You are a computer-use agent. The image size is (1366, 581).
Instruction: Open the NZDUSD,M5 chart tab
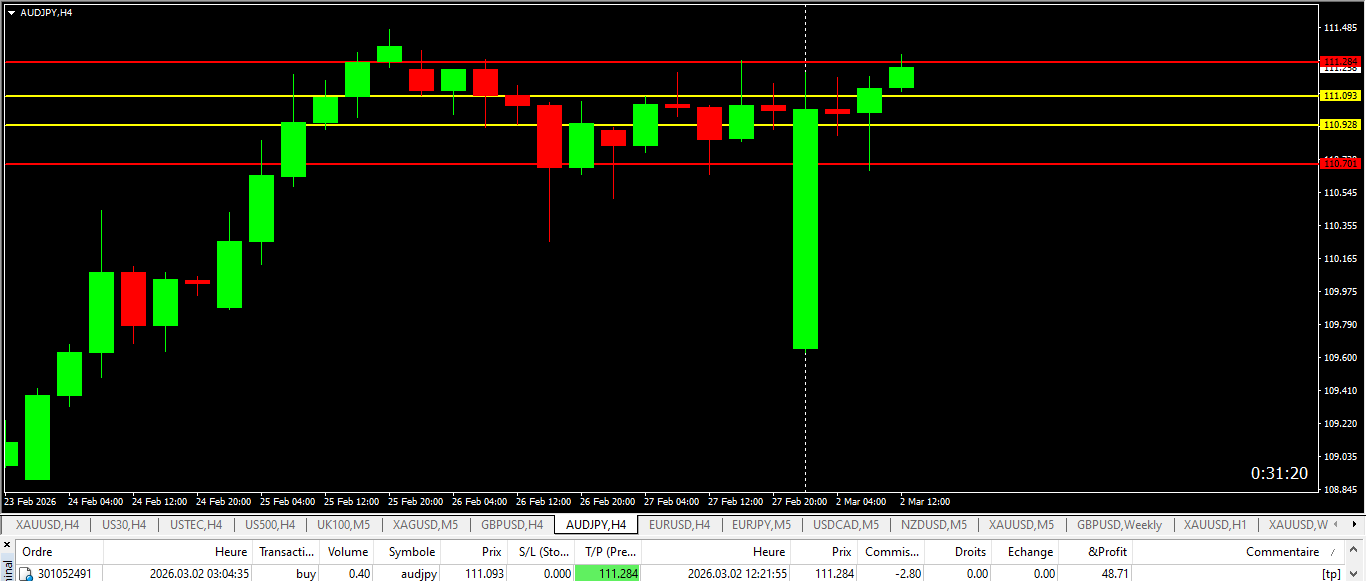933,524
